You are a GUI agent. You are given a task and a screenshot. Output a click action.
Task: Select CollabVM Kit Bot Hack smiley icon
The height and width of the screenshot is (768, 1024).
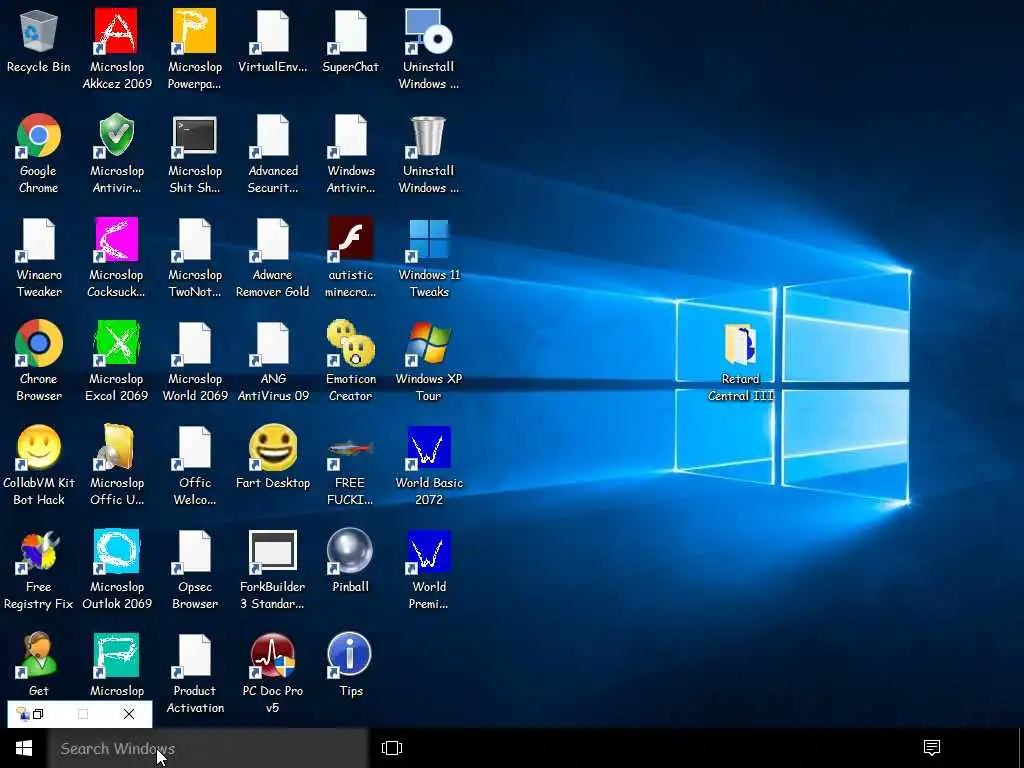(x=39, y=465)
